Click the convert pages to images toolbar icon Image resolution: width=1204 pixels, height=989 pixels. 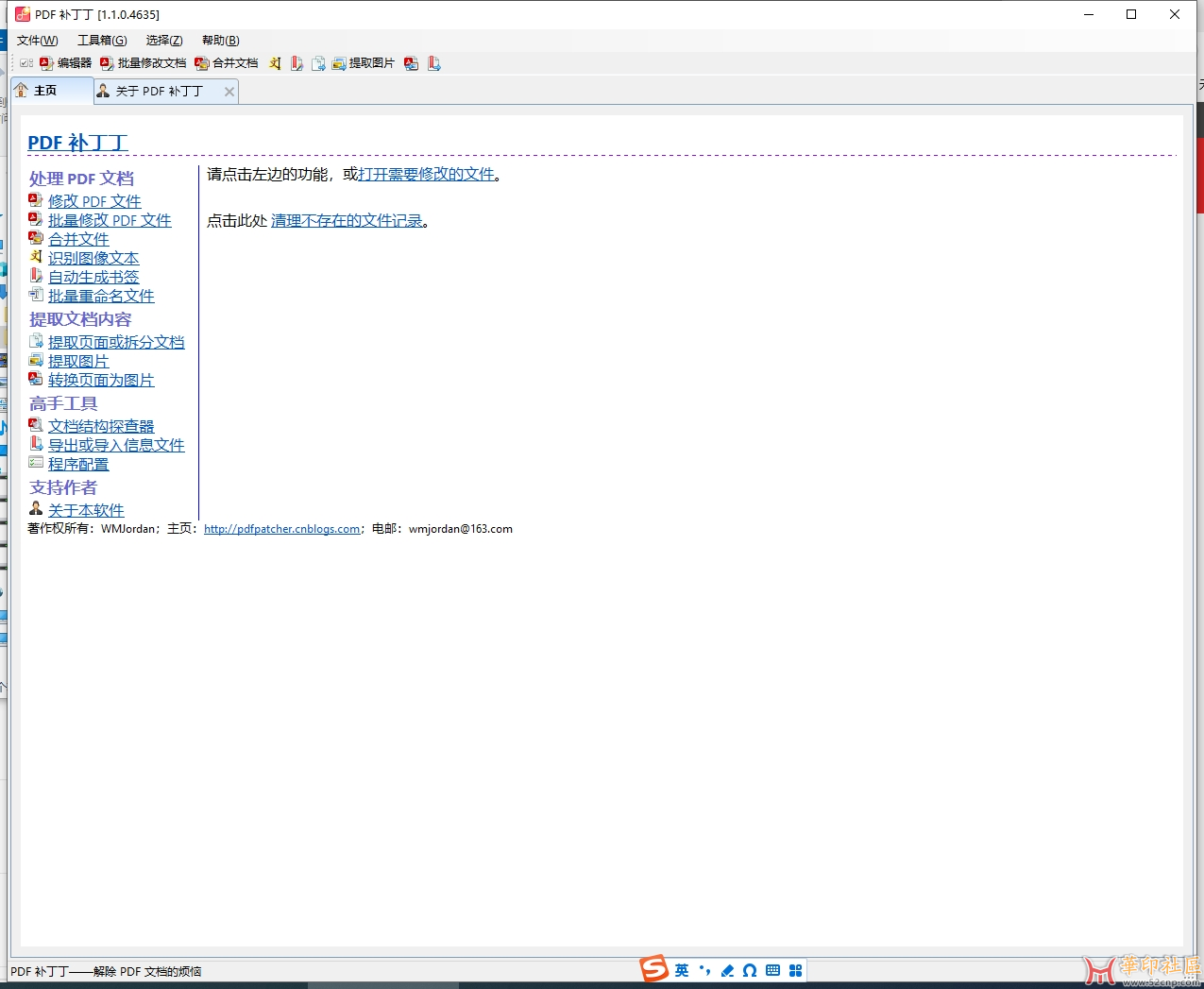(411, 63)
